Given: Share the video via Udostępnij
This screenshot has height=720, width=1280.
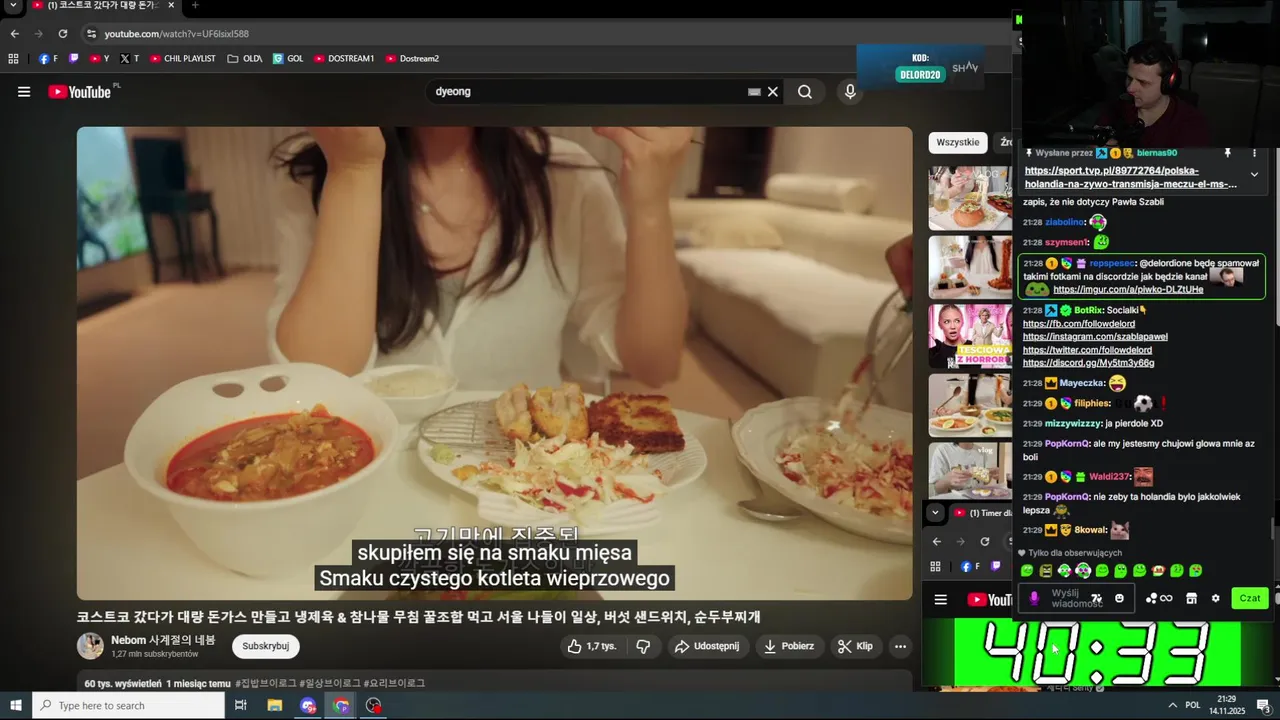Looking at the screenshot, I should point(707,646).
